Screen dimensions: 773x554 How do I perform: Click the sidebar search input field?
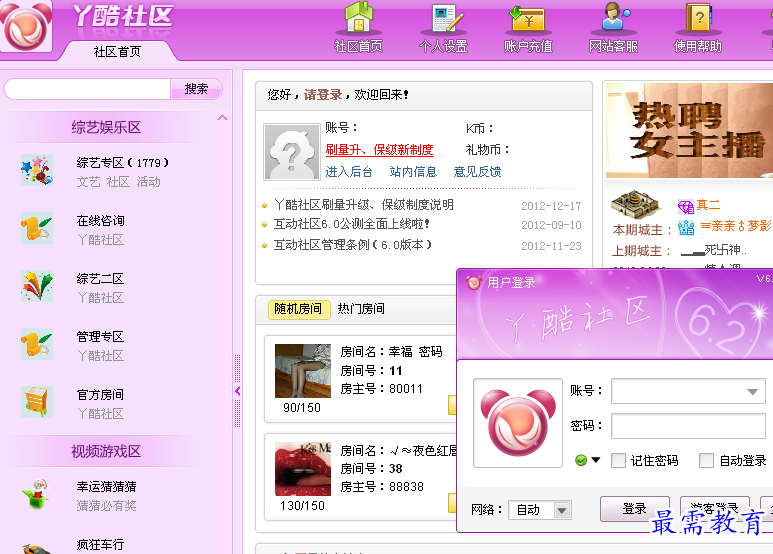click(87, 89)
